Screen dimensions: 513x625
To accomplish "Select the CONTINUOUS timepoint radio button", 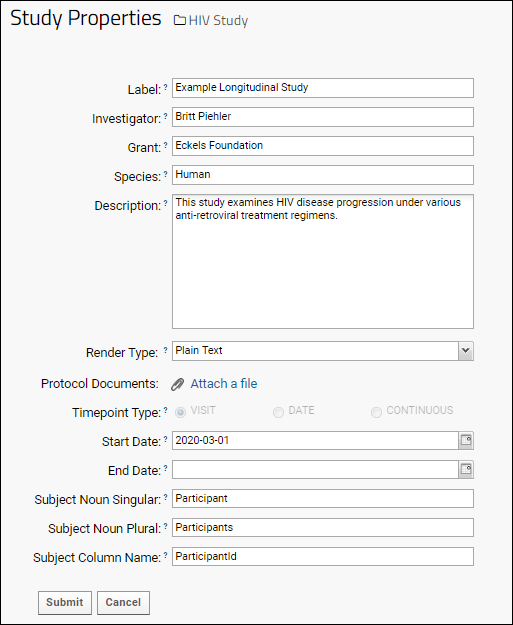I will pyautogui.click(x=376, y=412).
